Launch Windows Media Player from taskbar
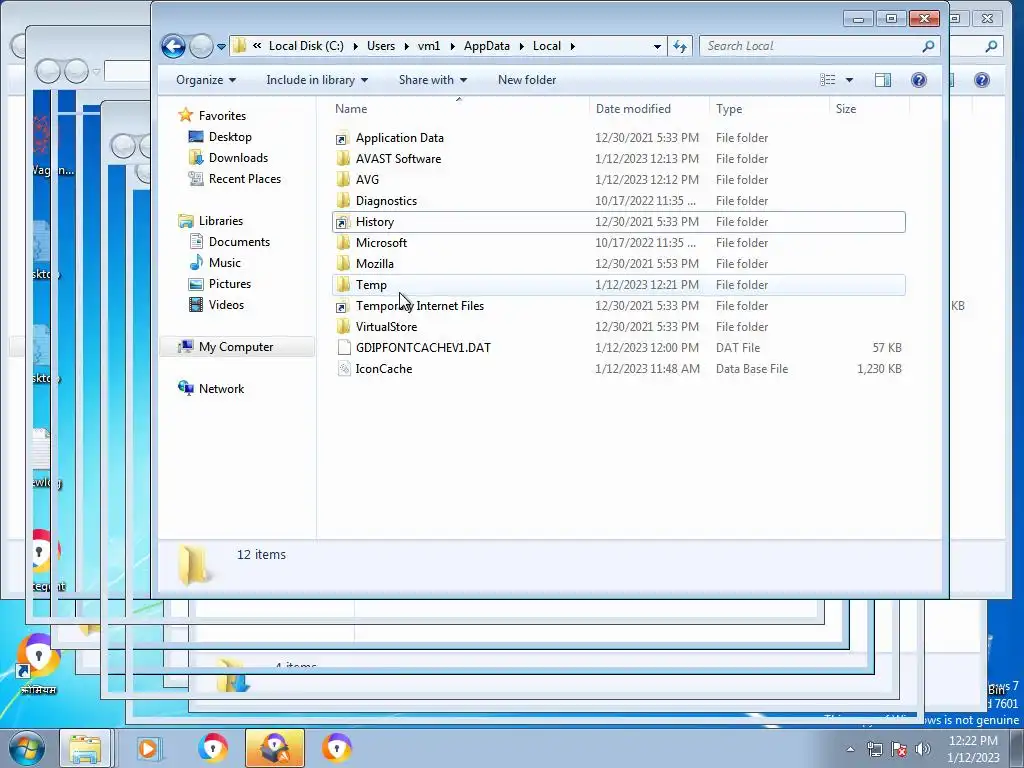Viewport: 1024px width, 768px height. click(149, 748)
